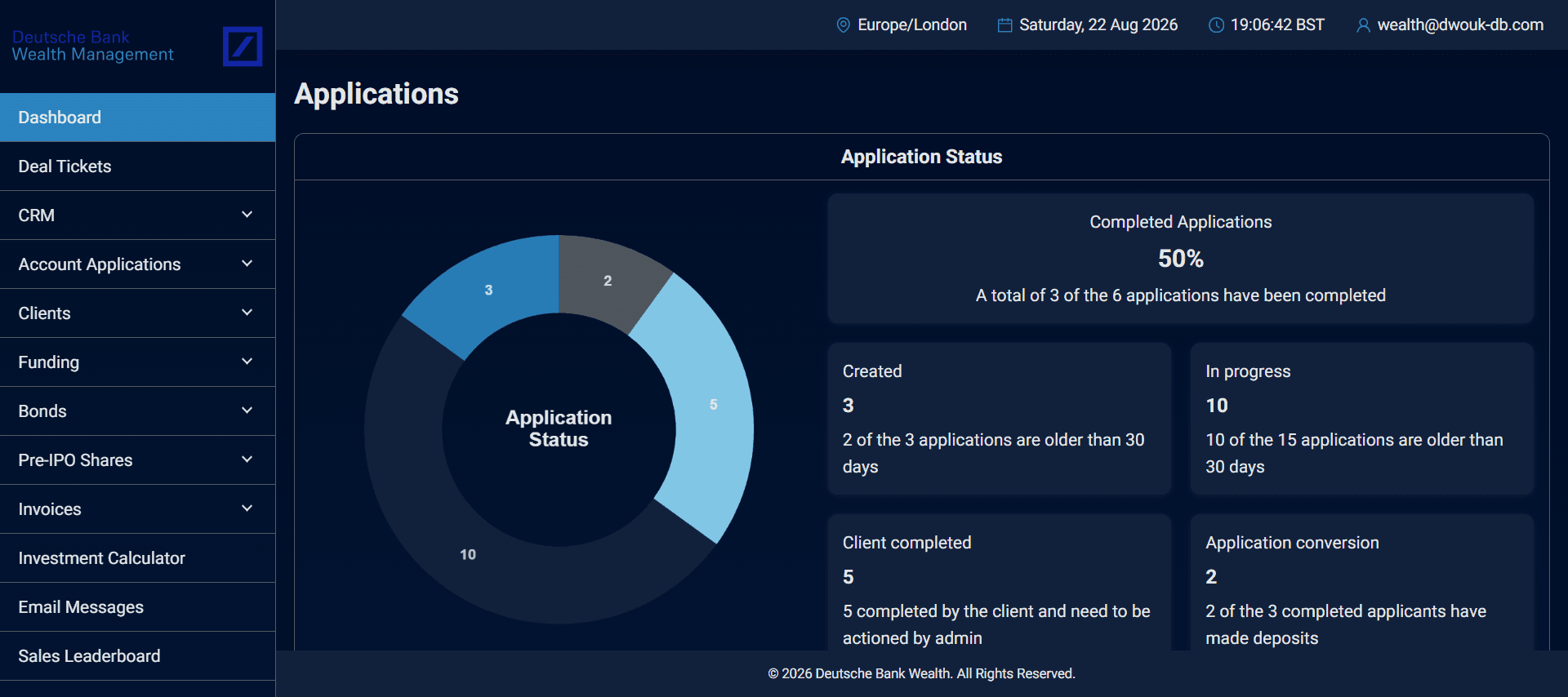1568x697 pixels.
Task: Click the Application conversion count of 2
Action: point(1211,577)
